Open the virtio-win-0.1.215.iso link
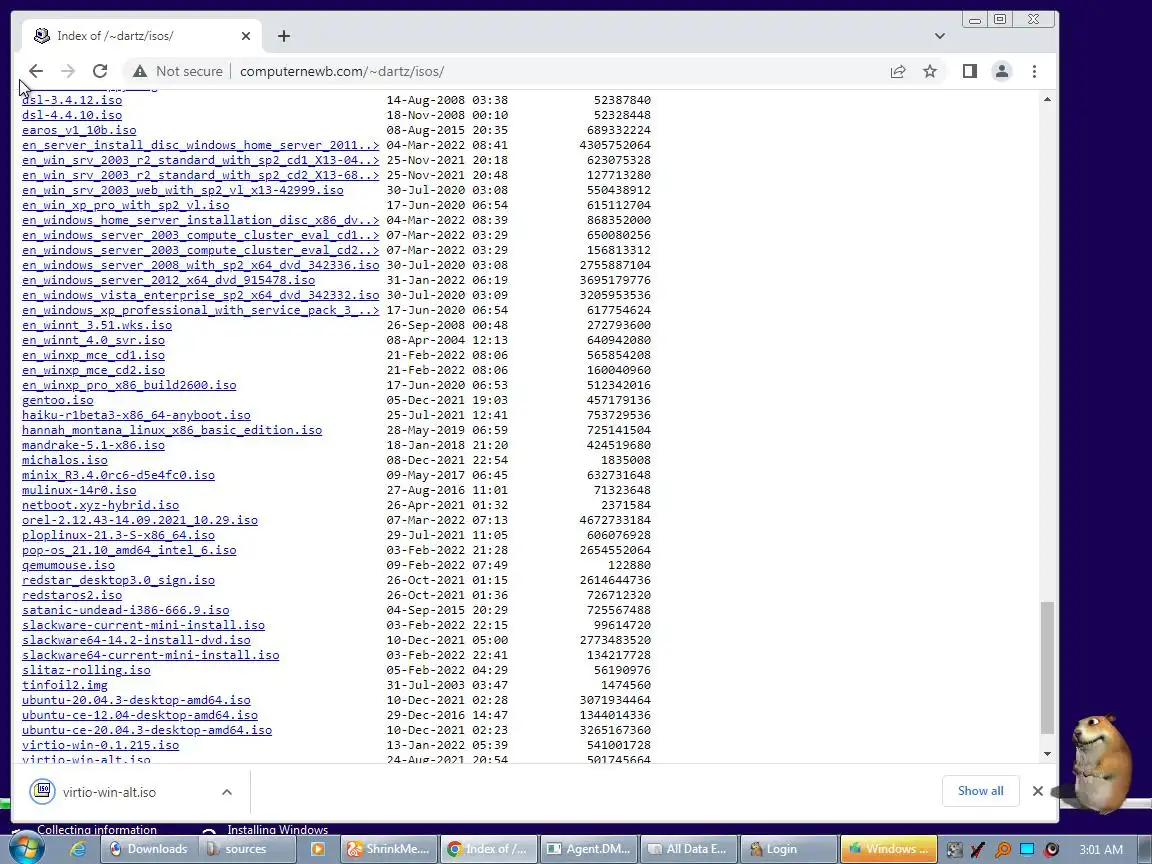Screen dimensions: 1152x864 [101, 745]
